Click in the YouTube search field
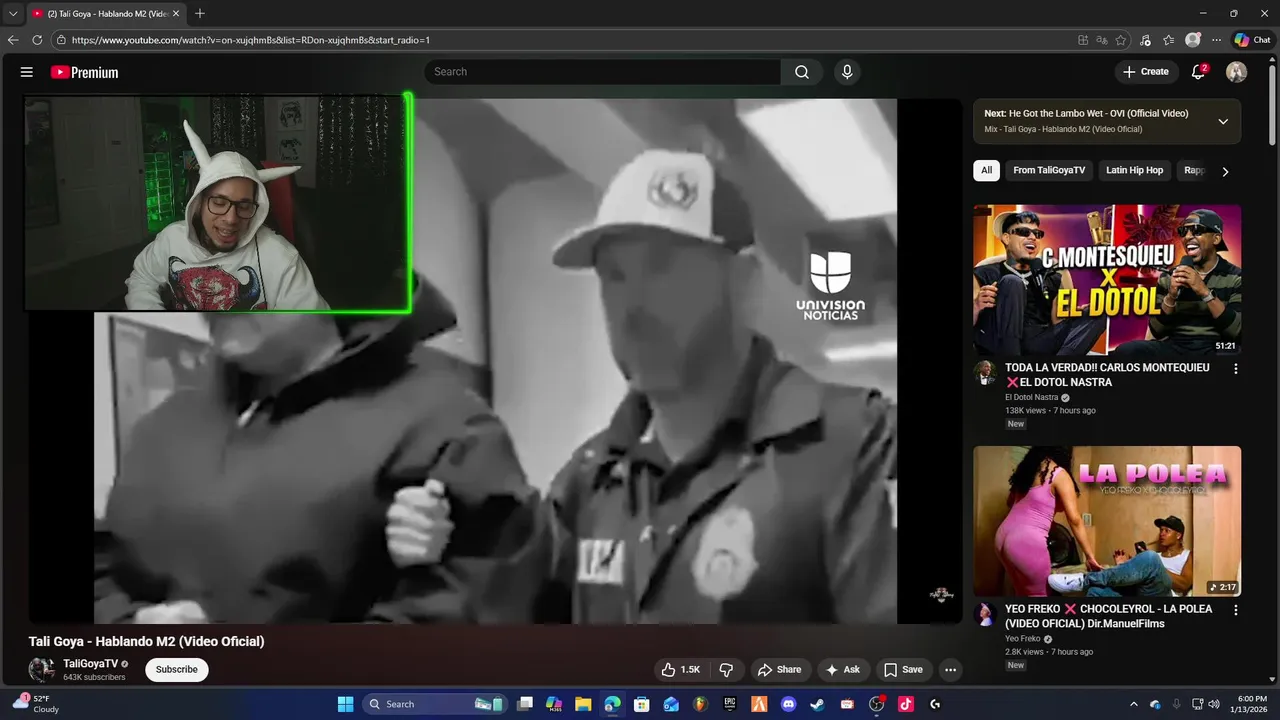Viewport: 1280px width, 720px height. [603, 72]
